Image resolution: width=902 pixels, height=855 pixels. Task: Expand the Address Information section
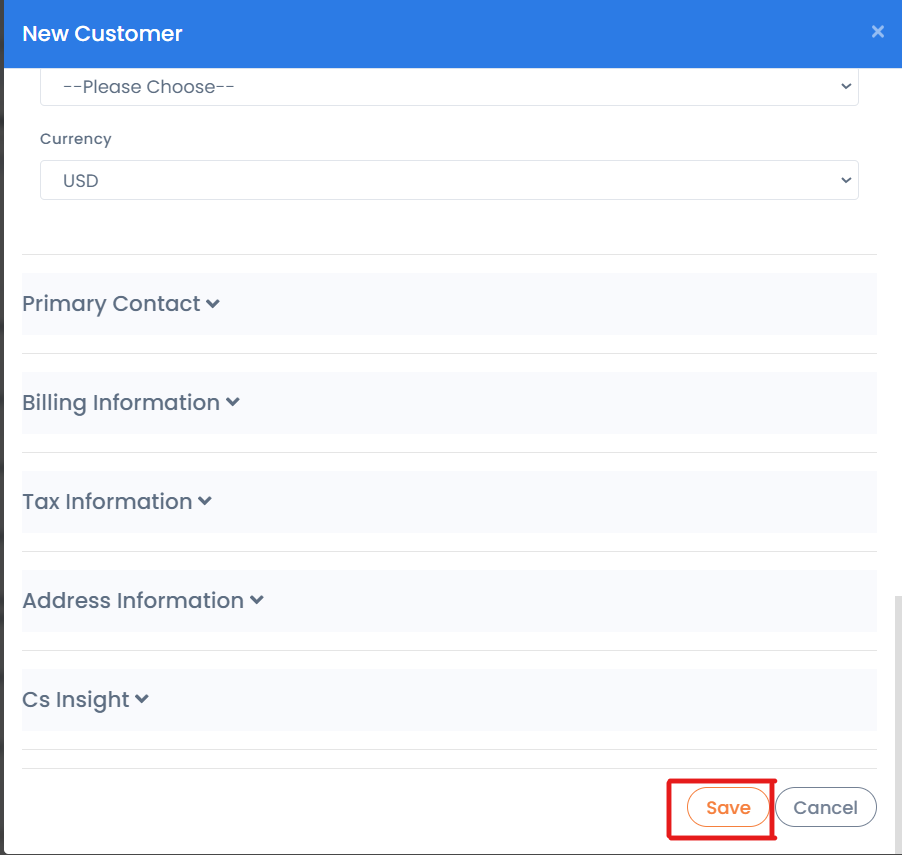coord(449,601)
